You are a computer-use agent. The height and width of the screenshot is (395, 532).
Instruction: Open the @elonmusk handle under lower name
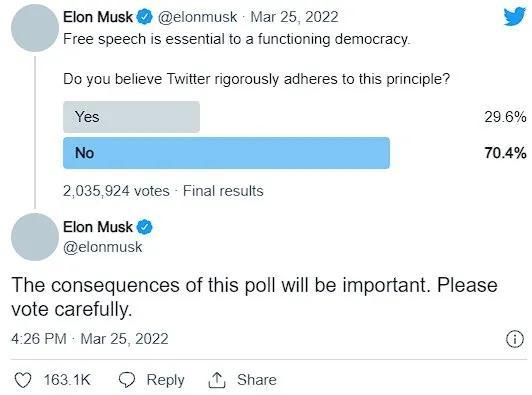(103, 247)
